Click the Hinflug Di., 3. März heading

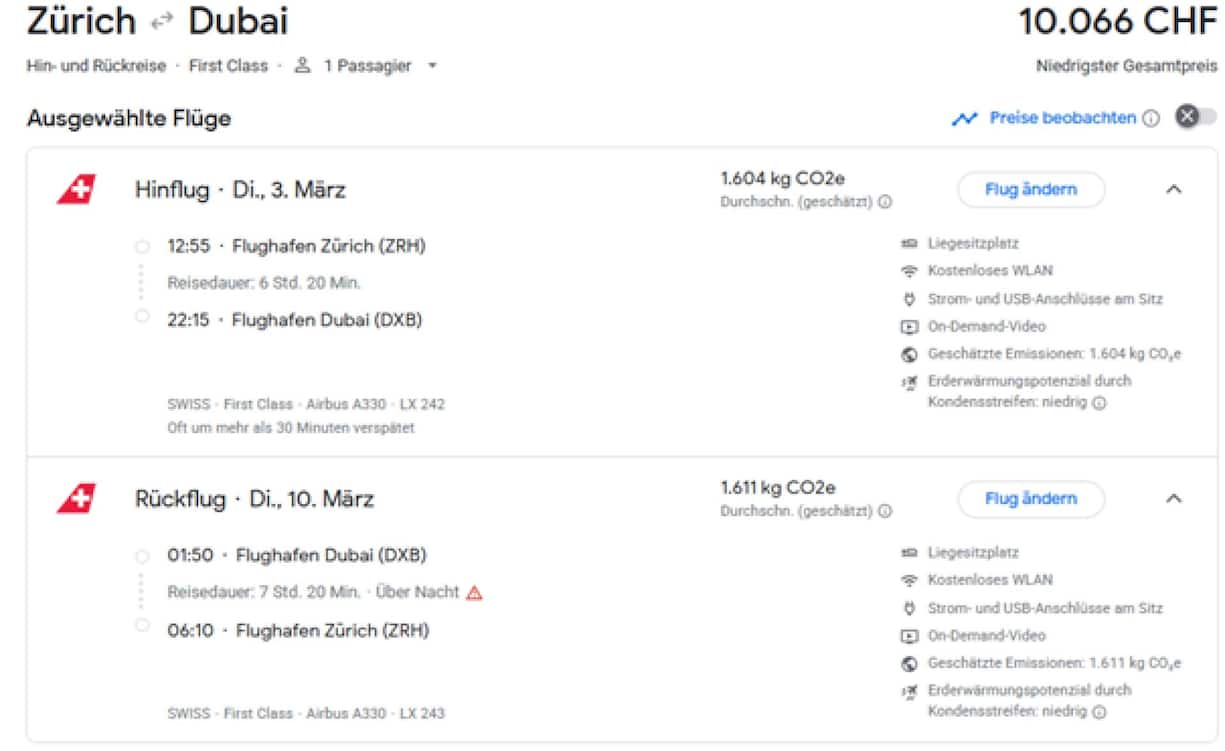pyautogui.click(x=240, y=190)
